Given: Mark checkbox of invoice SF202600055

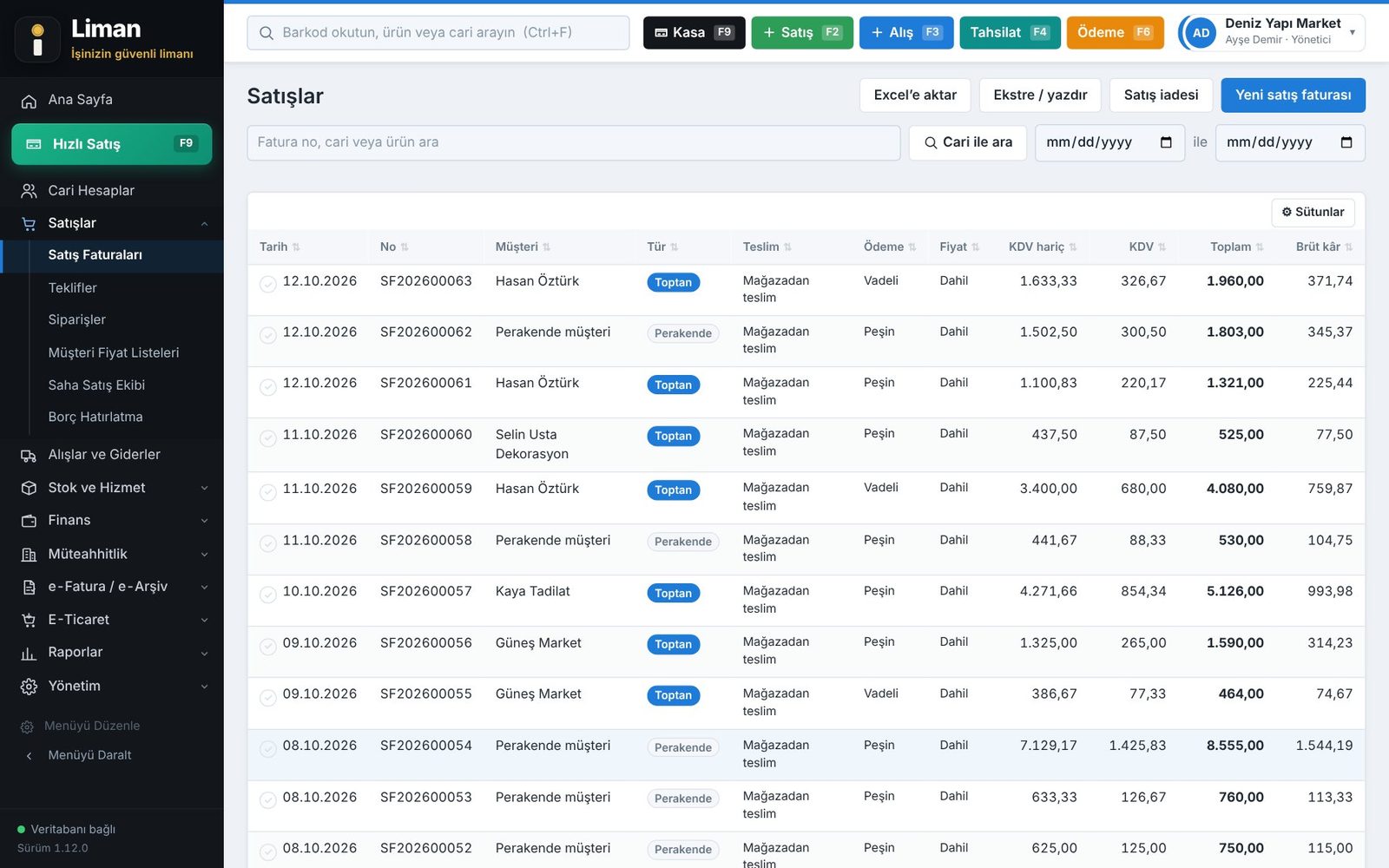Looking at the screenshot, I should 268,697.
